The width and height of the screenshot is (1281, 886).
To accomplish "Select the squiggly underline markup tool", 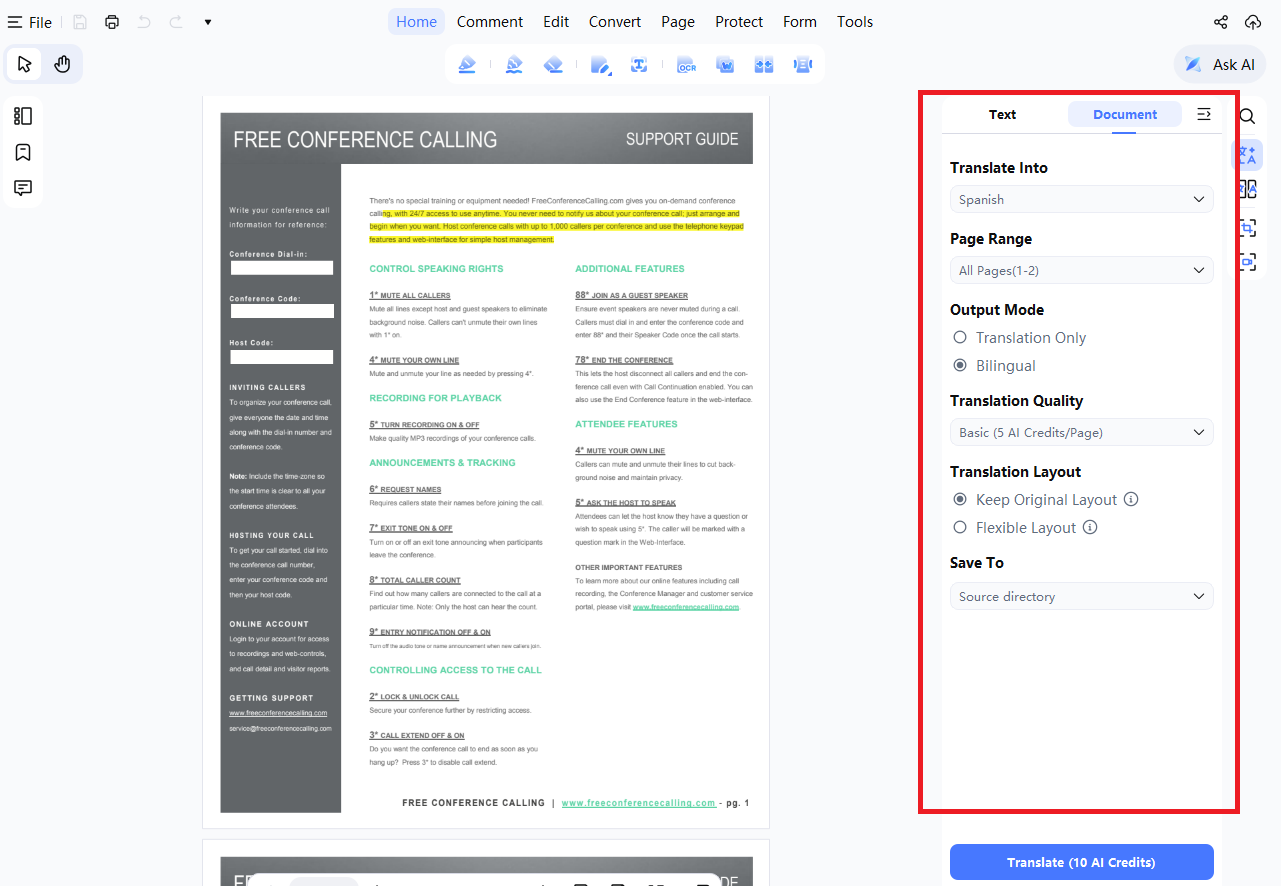I will pos(514,65).
